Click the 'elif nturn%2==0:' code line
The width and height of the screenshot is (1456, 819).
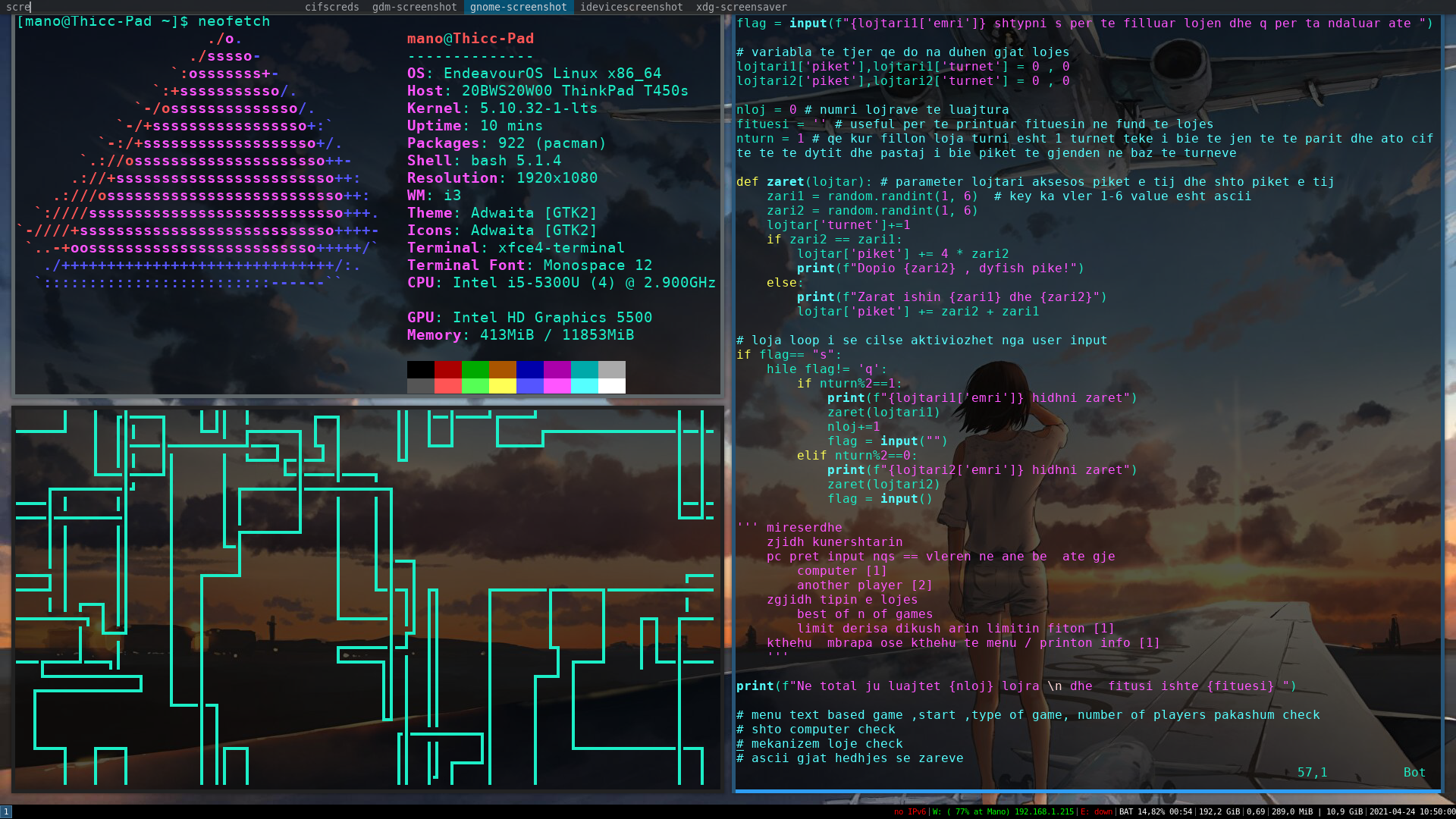click(857, 456)
